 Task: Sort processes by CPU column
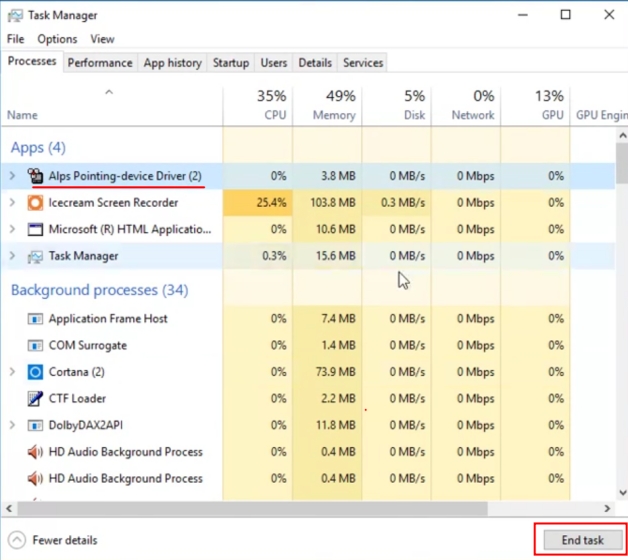click(258, 106)
